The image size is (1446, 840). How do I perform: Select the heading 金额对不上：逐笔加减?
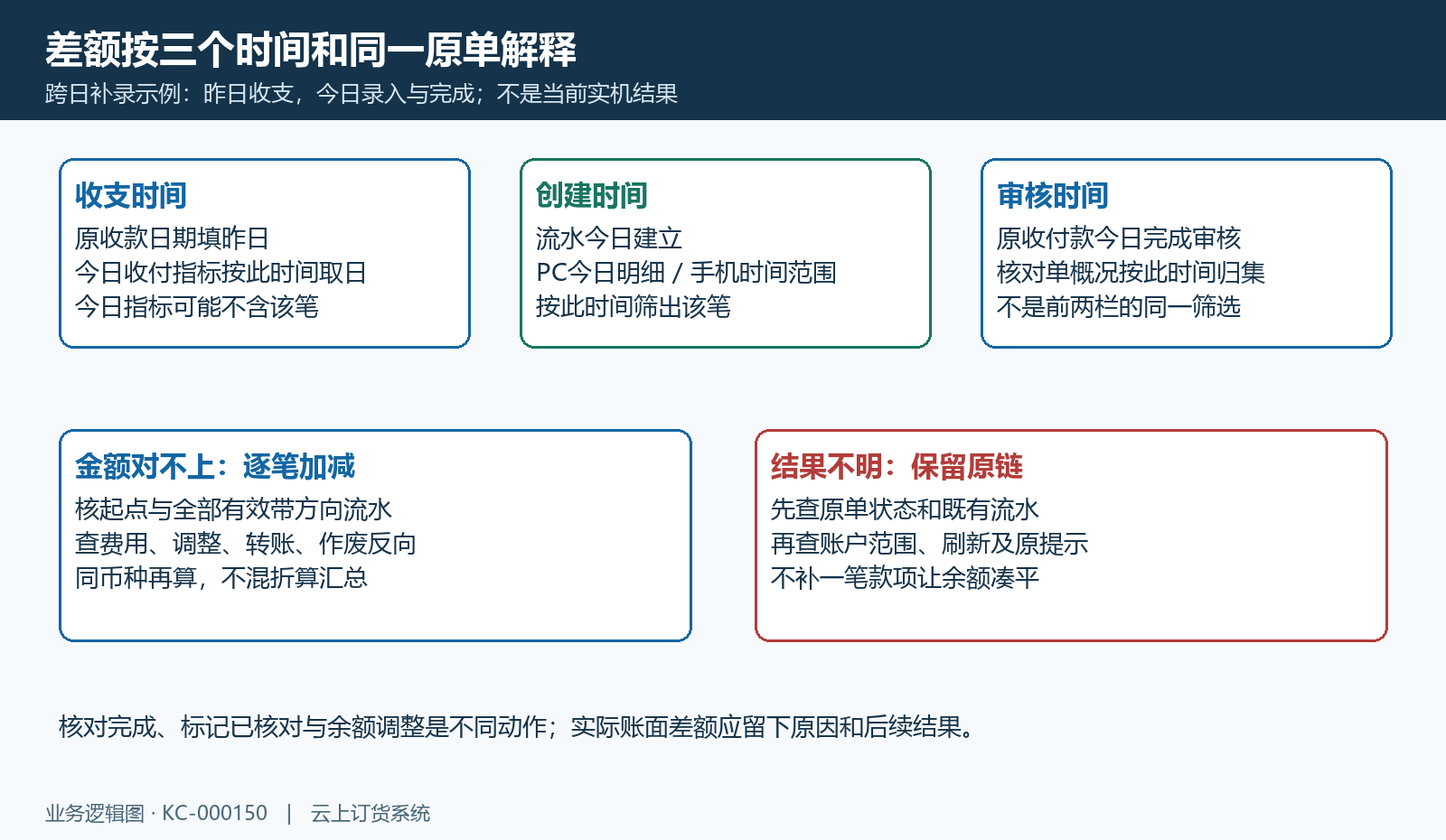(215, 466)
